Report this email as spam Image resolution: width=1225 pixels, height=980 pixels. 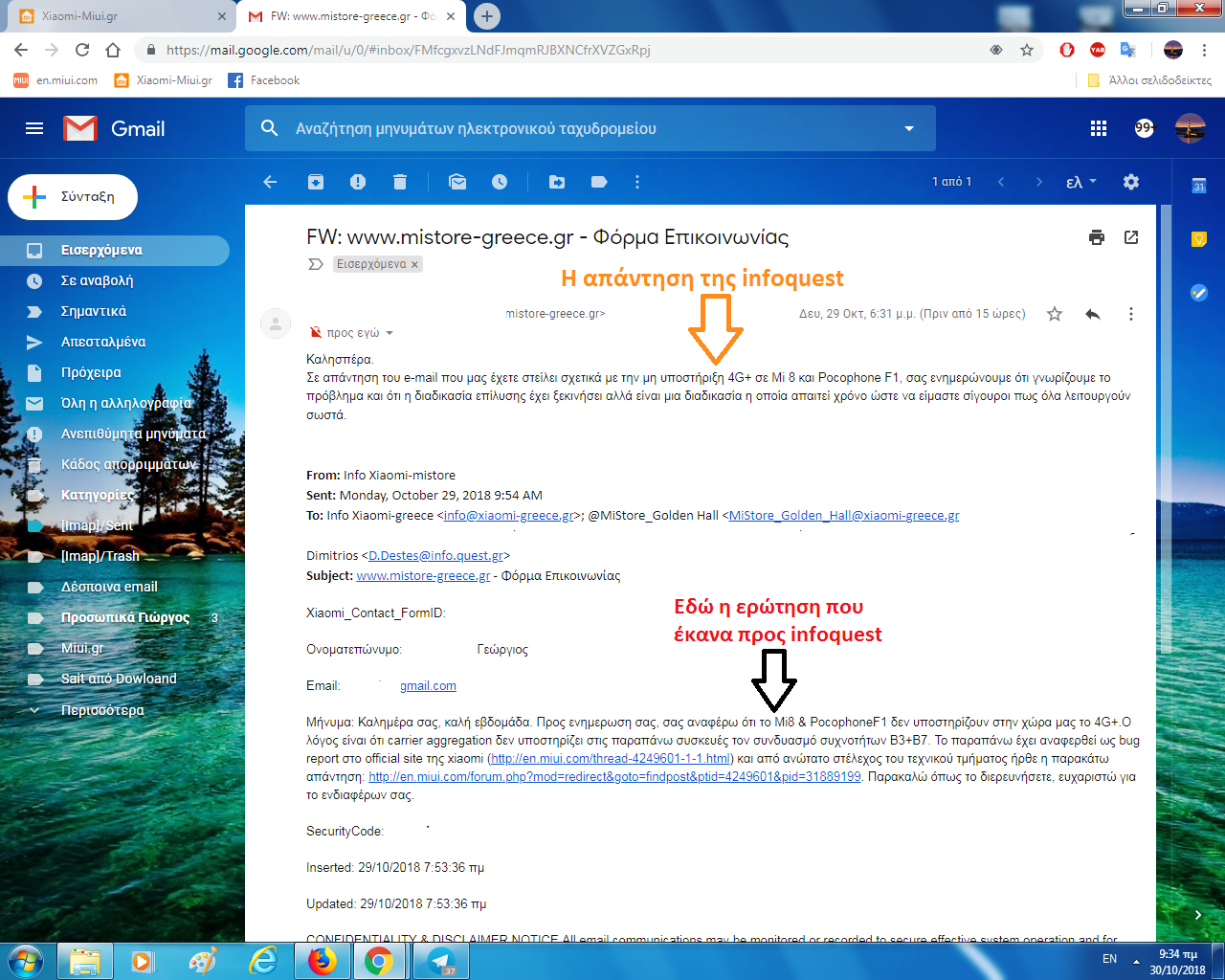[358, 182]
